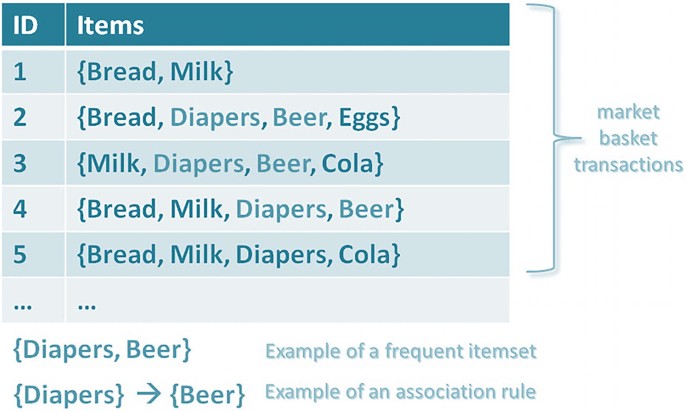Click the ID cell numbered 3
Screen dimensions: 685x411
click(x=22, y=163)
